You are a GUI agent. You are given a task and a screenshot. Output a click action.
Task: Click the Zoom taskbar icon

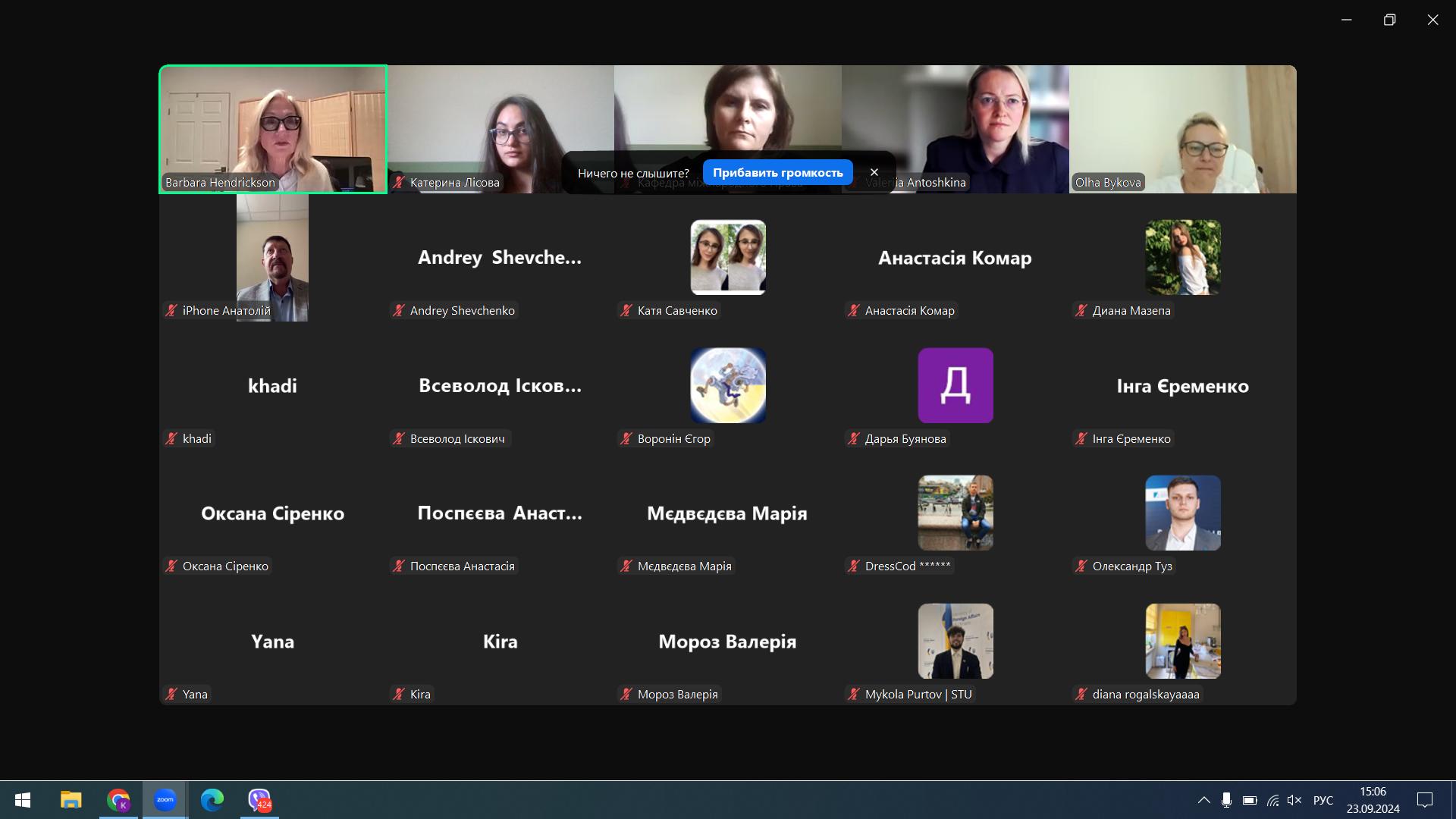165,800
